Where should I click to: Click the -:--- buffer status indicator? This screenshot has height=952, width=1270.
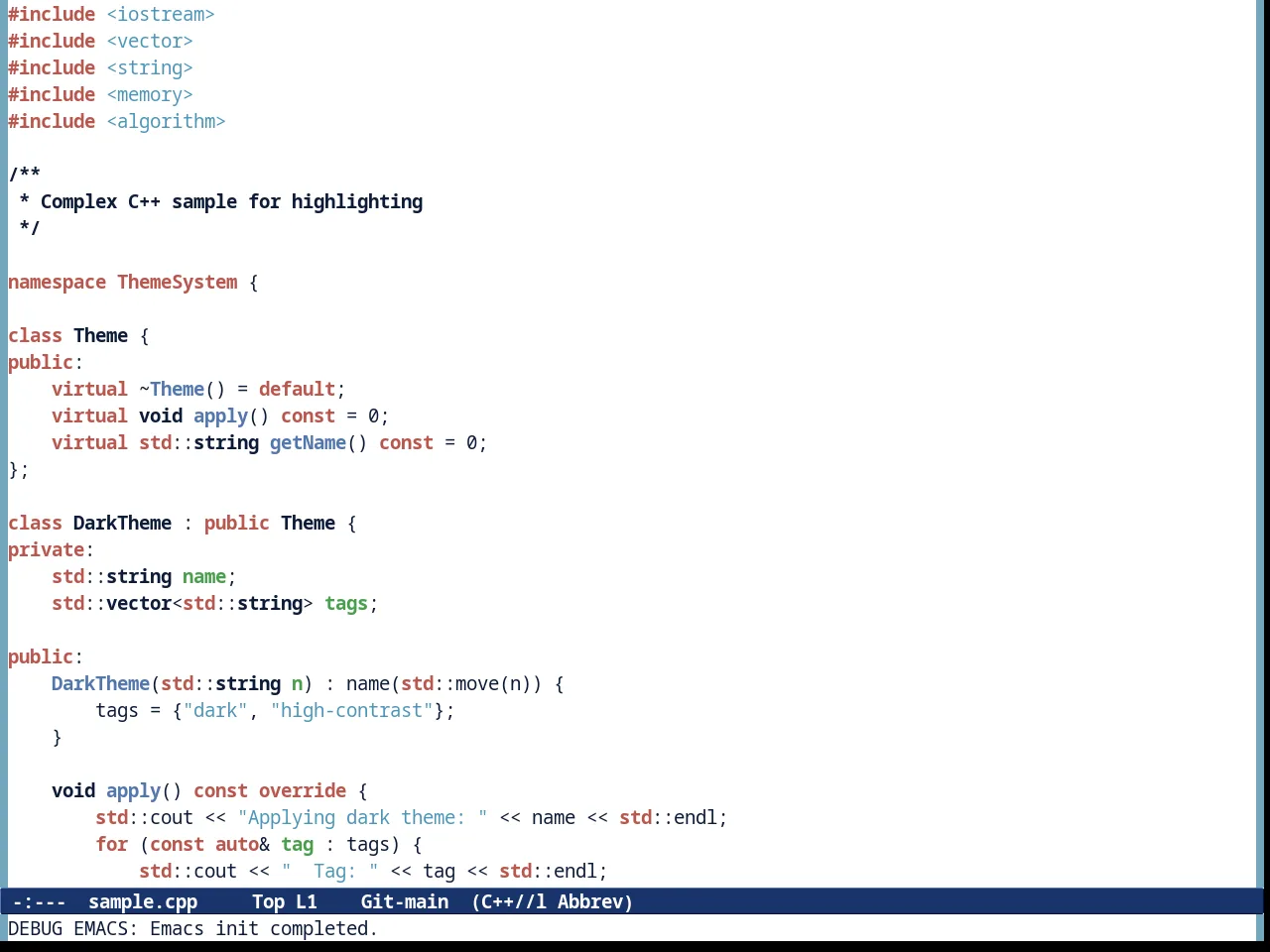tap(40, 901)
